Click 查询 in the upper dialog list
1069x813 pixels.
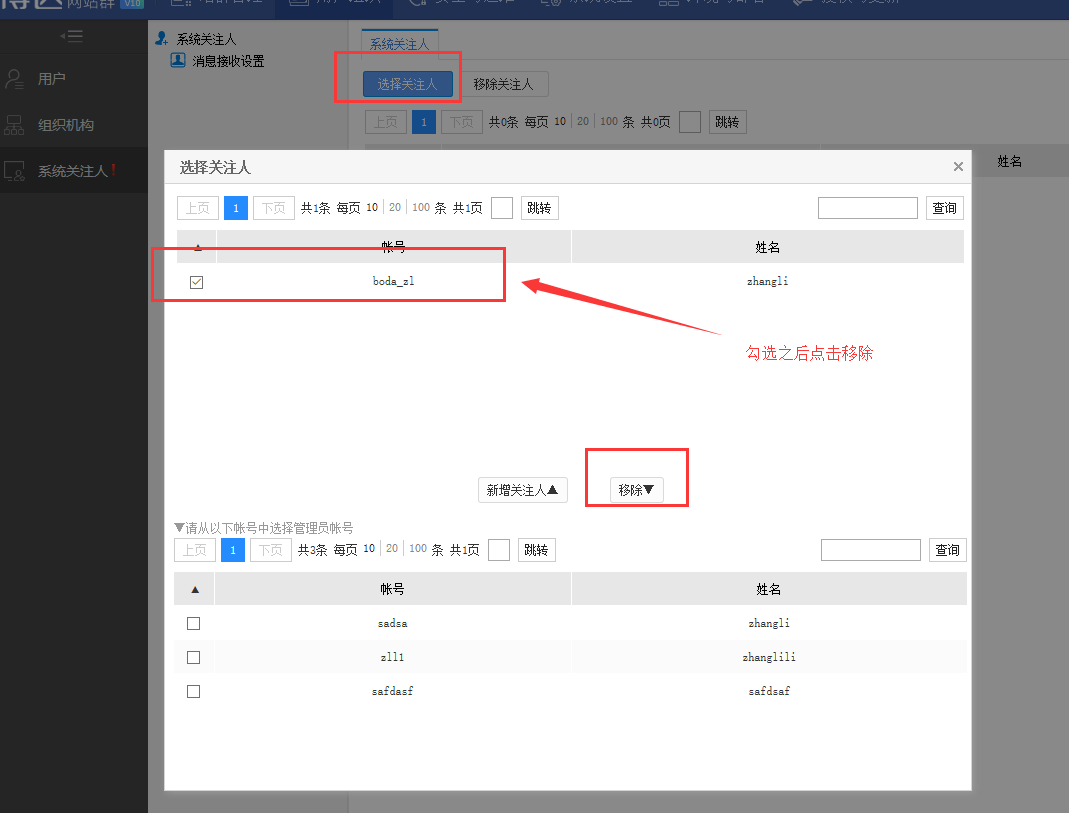[944, 208]
